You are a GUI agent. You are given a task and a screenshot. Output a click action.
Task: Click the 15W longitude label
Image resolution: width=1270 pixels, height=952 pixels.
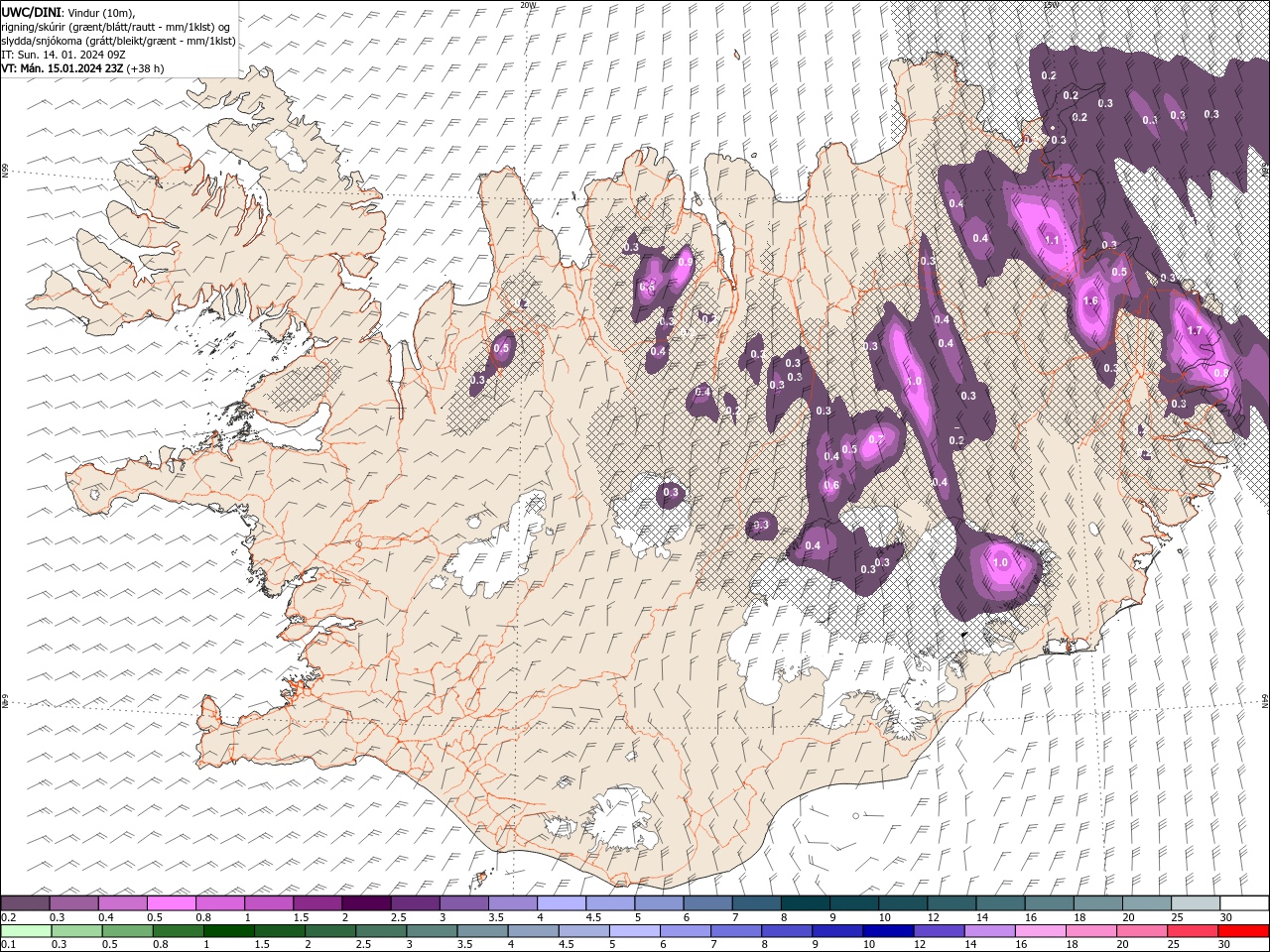point(1051,5)
